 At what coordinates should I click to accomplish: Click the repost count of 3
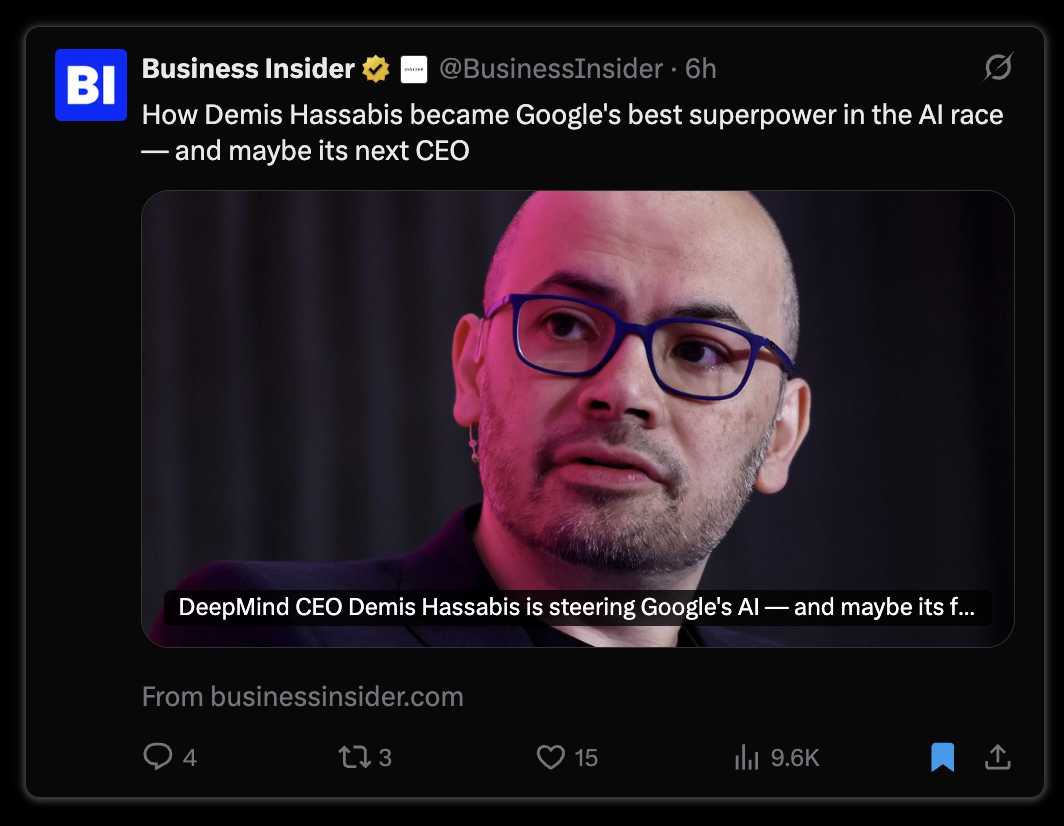coord(385,757)
